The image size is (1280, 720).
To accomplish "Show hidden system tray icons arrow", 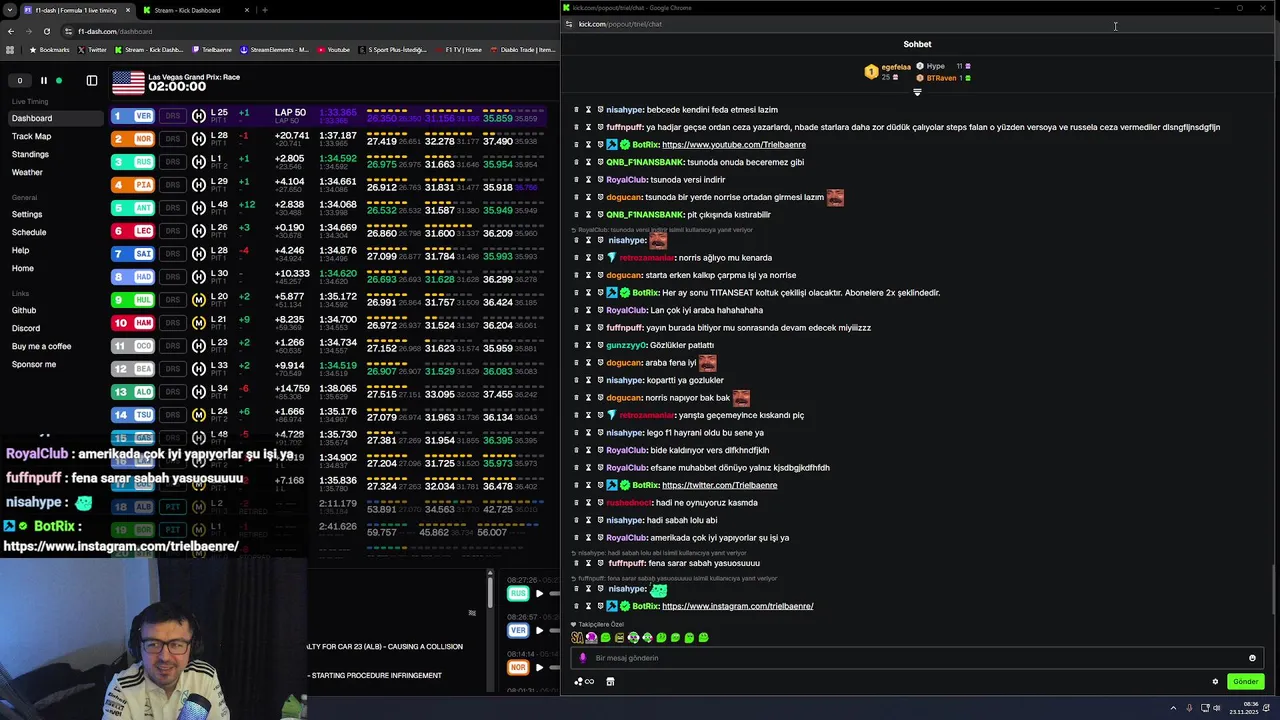I will pos(1173,708).
